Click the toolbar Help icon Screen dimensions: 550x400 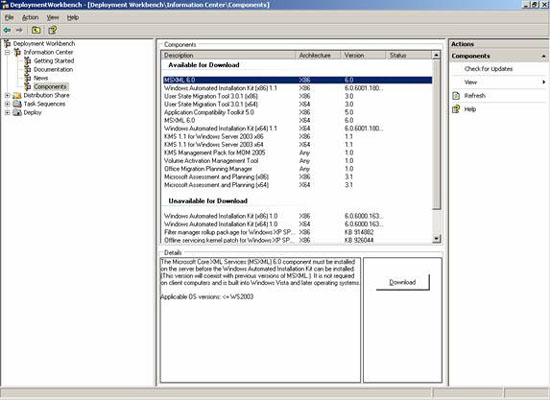53,30
